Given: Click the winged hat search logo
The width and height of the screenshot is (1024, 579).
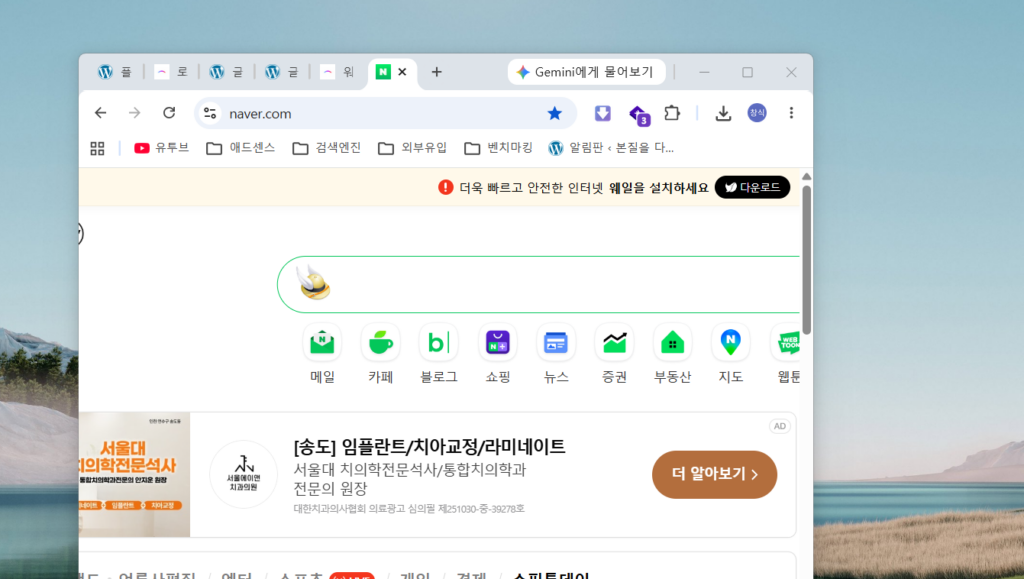Looking at the screenshot, I should (x=313, y=282).
